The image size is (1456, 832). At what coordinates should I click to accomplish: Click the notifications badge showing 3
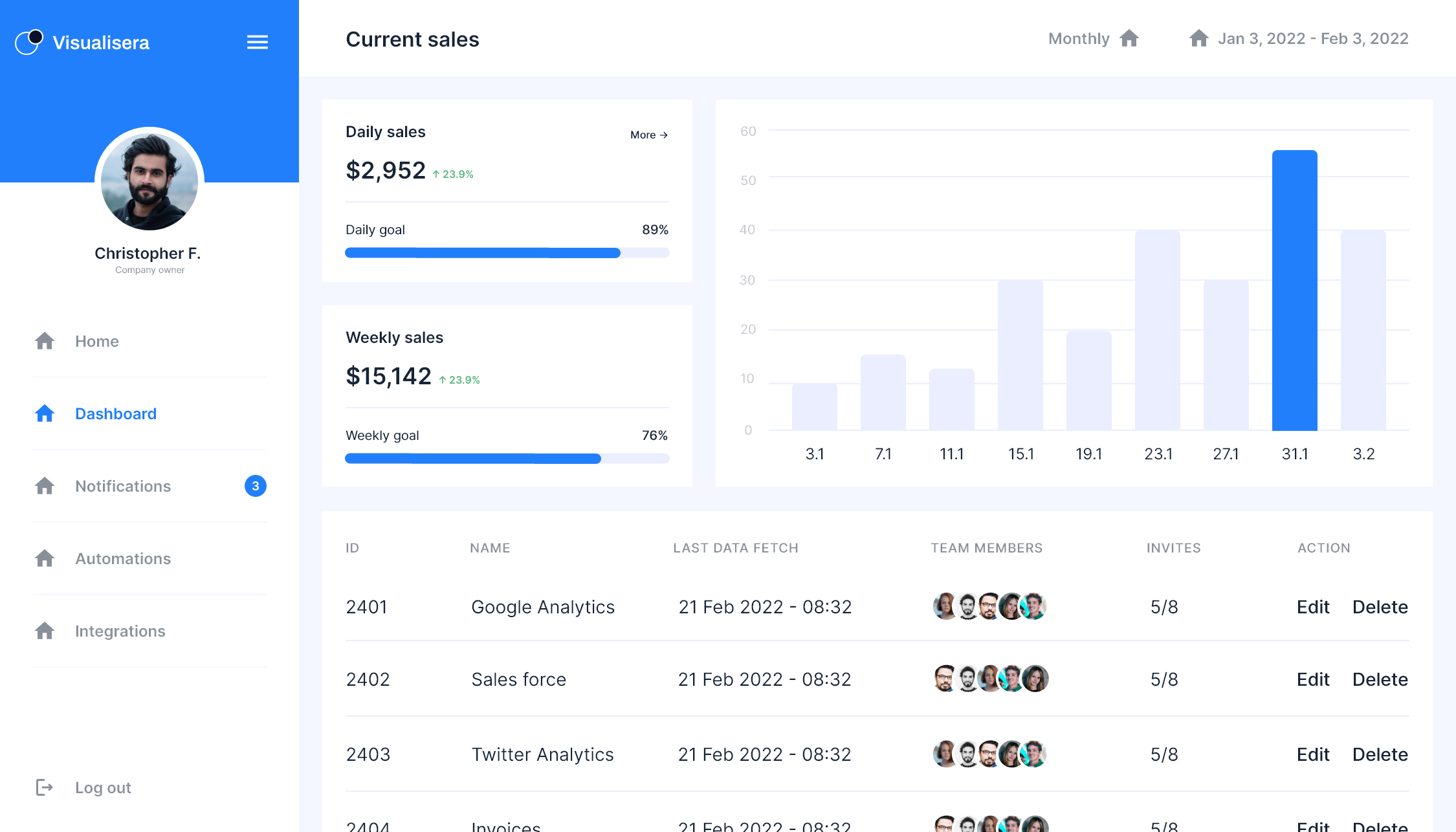point(256,486)
